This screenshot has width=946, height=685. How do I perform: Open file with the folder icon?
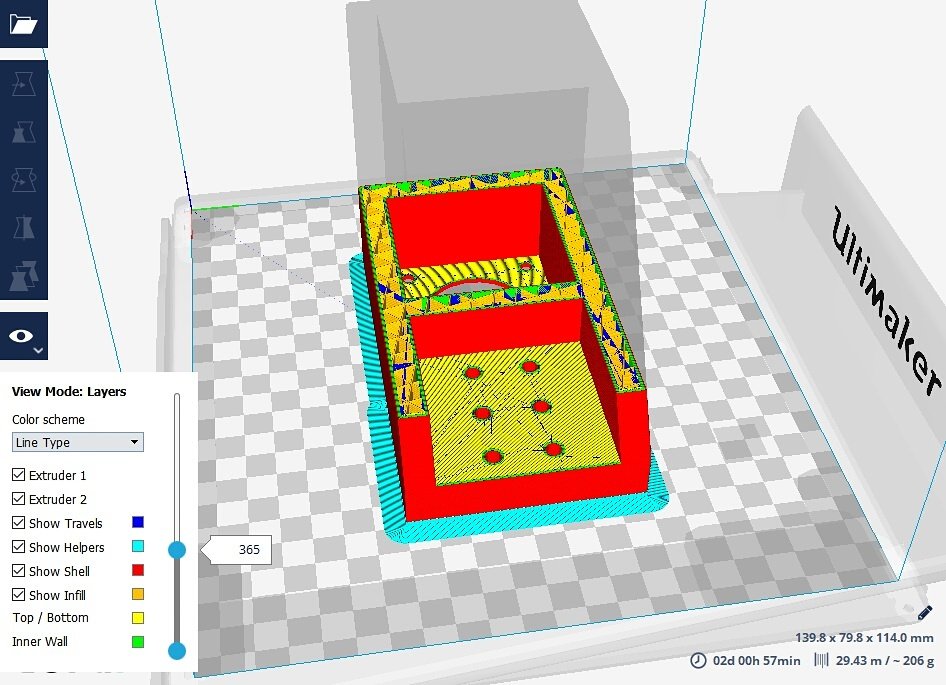(x=24, y=24)
